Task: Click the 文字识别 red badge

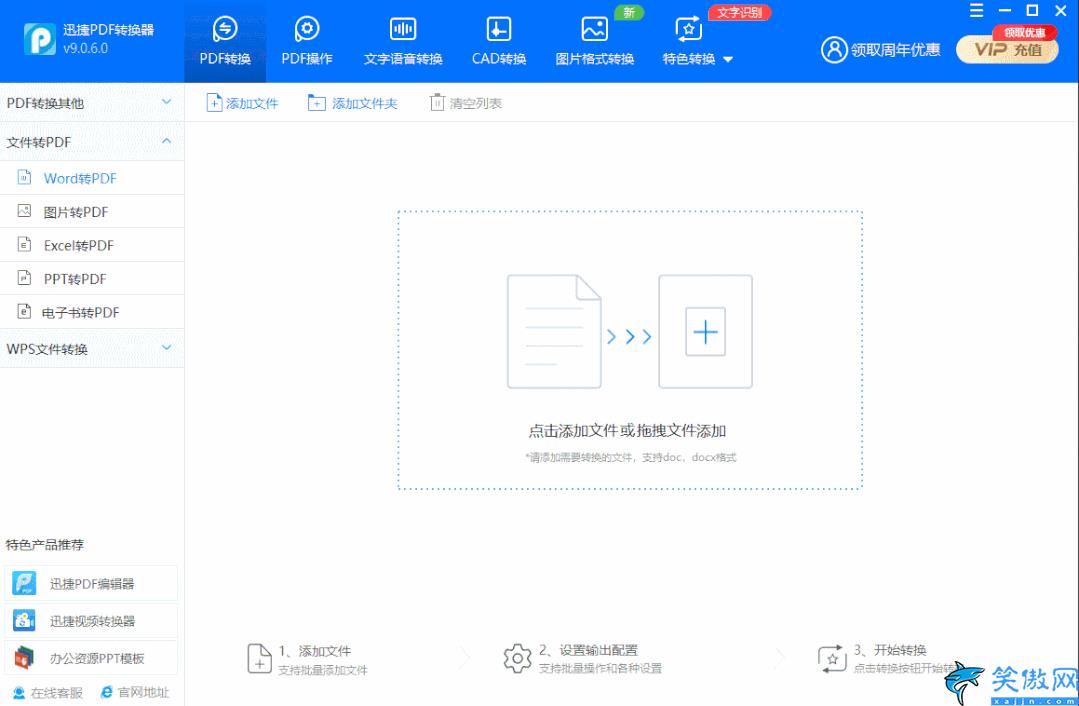Action: tap(740, 13)
